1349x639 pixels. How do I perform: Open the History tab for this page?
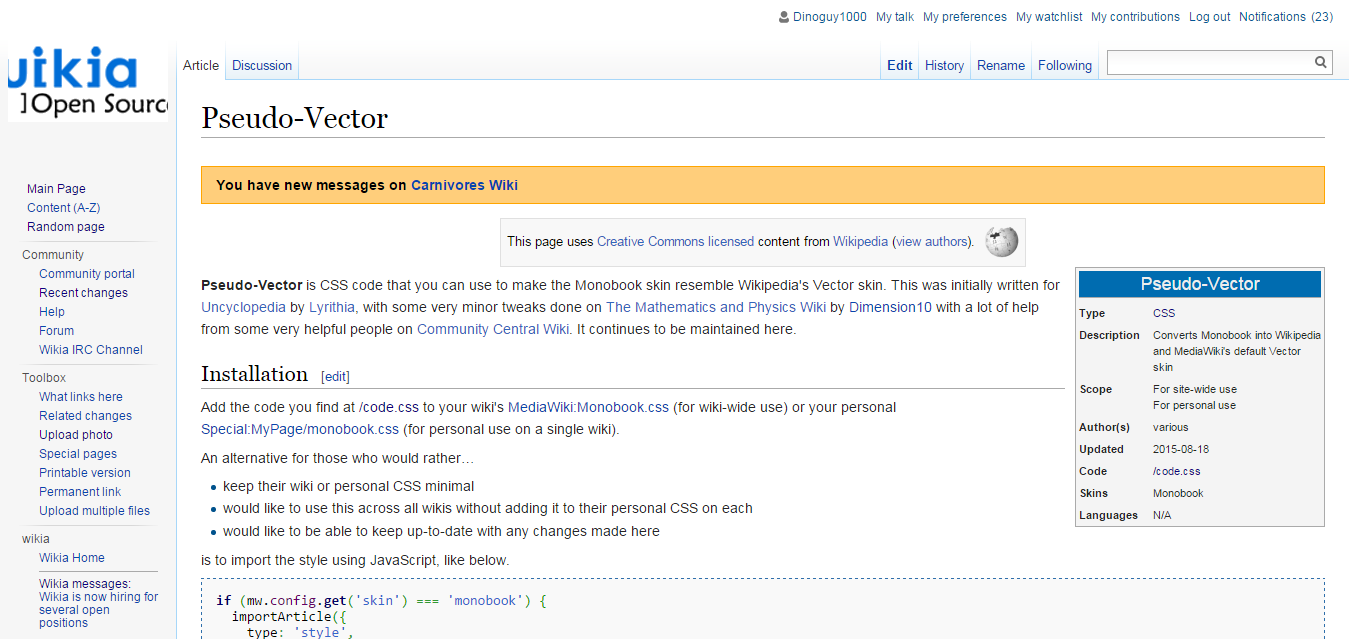click(944, 64)
